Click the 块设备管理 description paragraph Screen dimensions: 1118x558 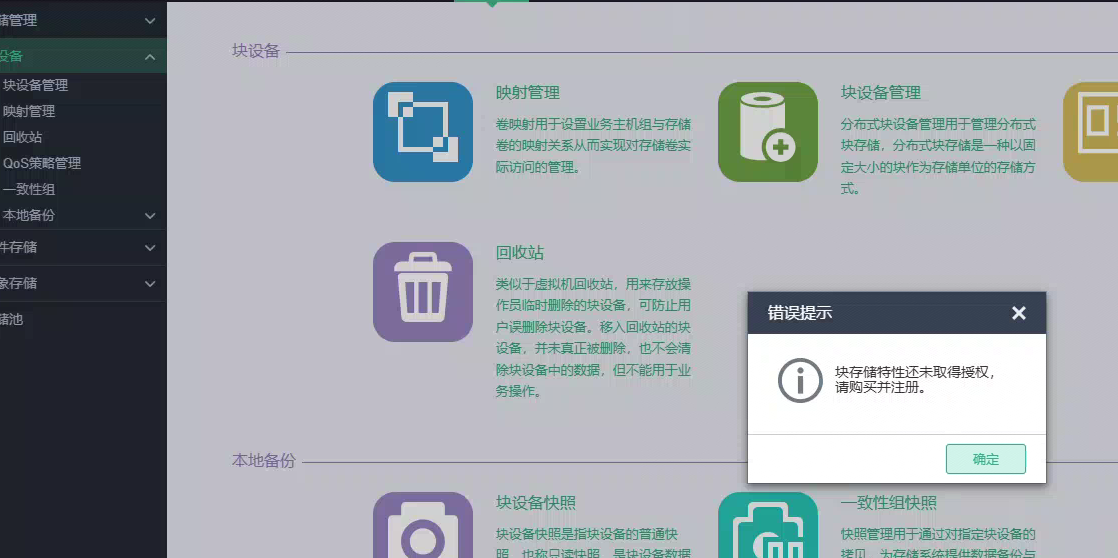click(938, 157)
